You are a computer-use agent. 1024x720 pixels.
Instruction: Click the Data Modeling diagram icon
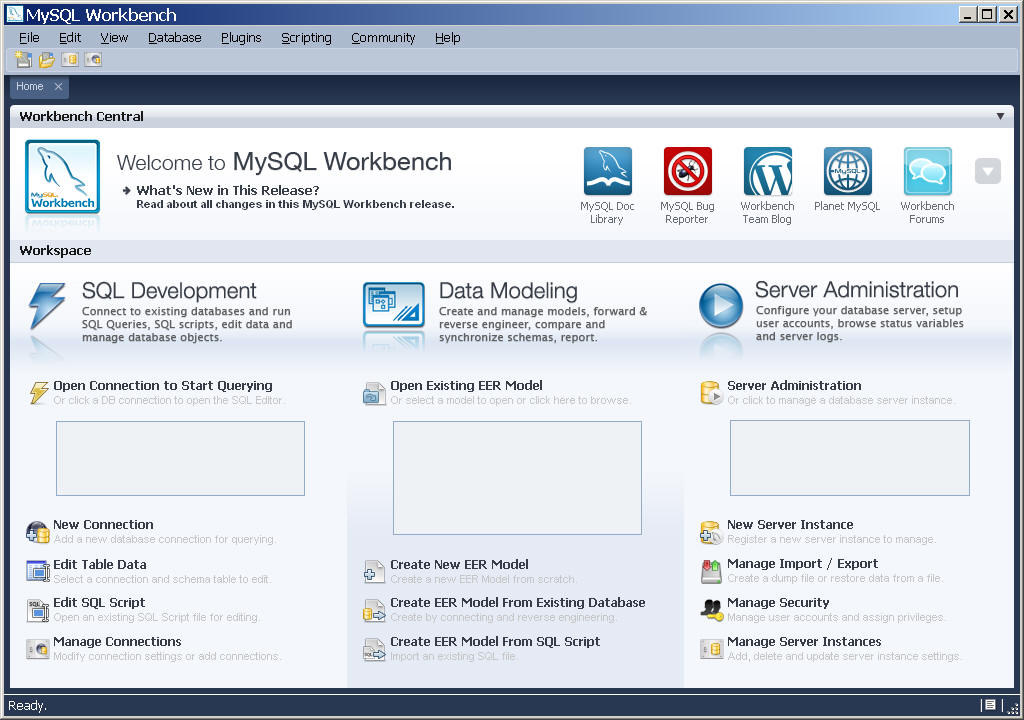click(x=394, y=304)
